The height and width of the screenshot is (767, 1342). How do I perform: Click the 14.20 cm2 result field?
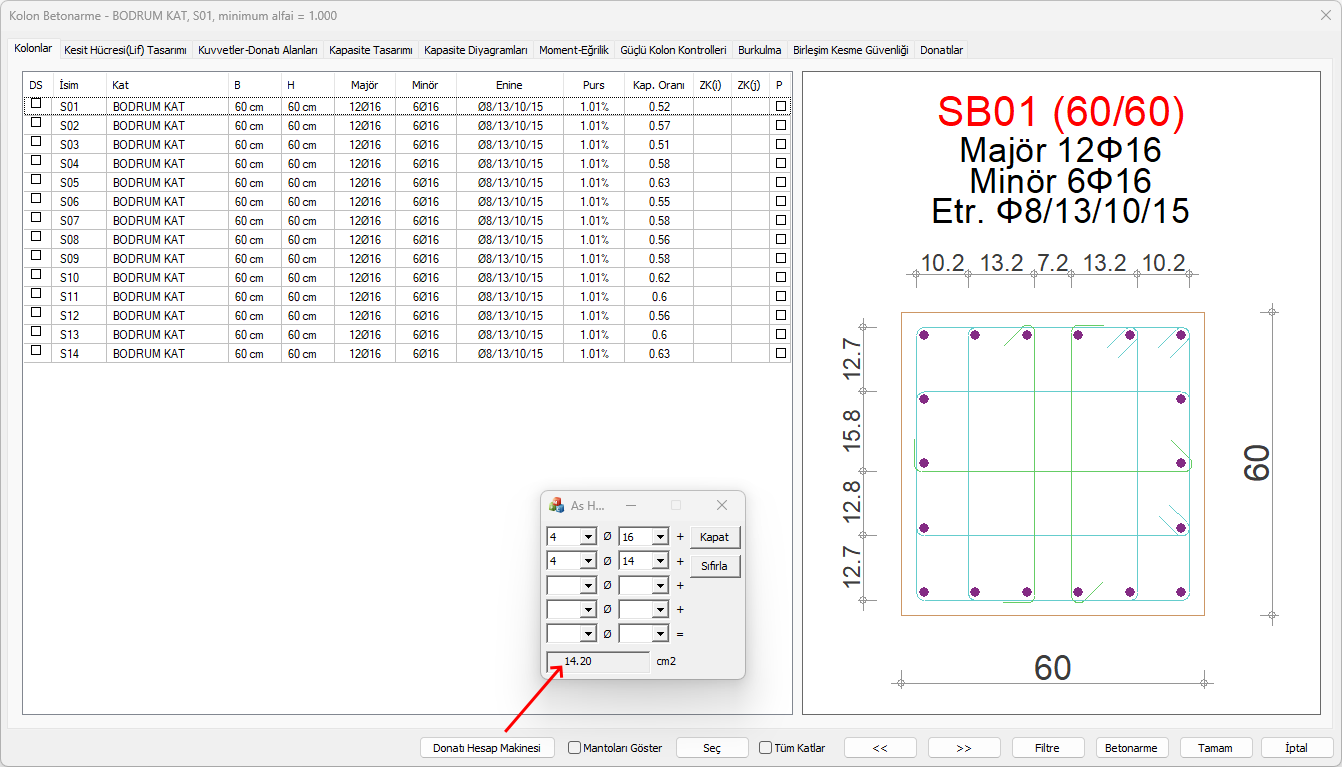coord(598,661)
